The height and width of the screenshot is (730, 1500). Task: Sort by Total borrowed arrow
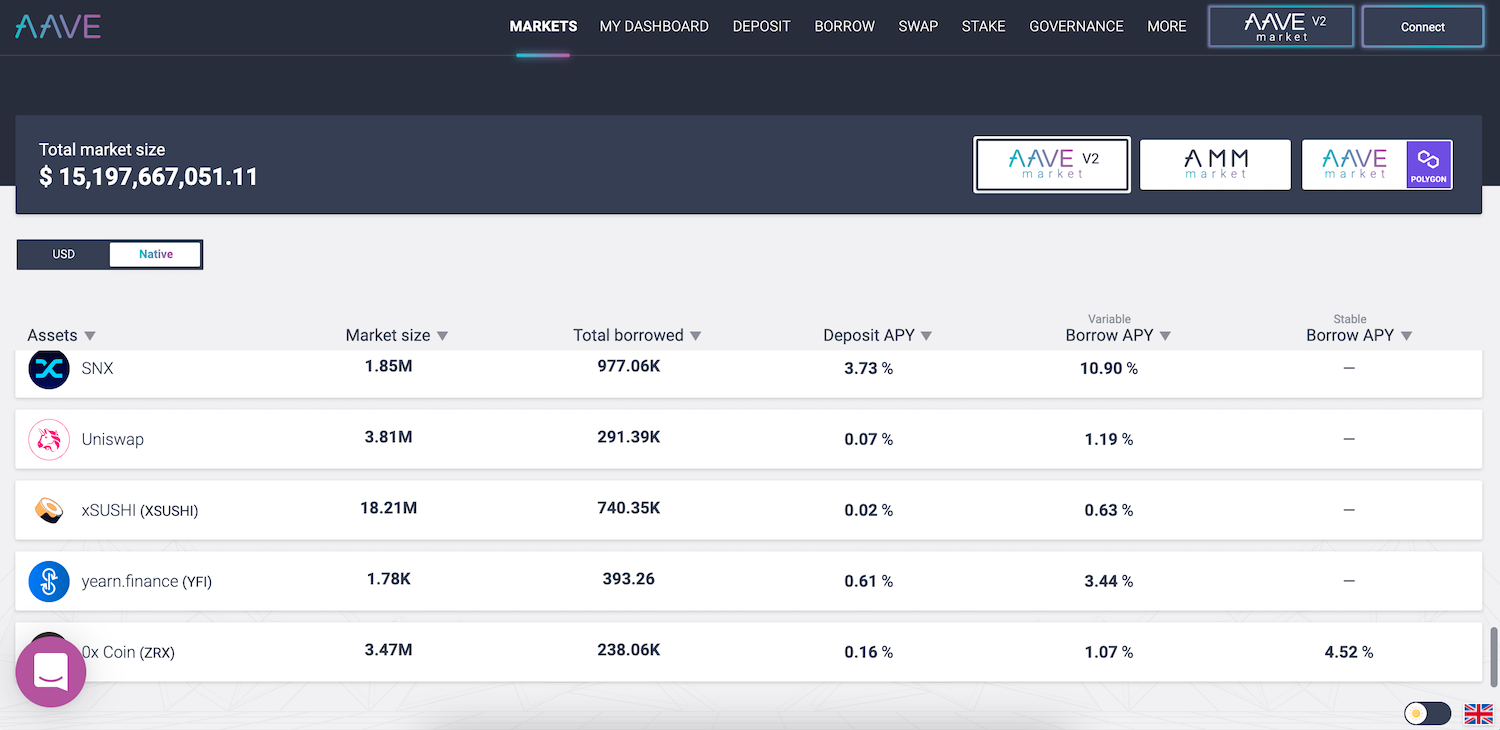[x=696, y=336]
